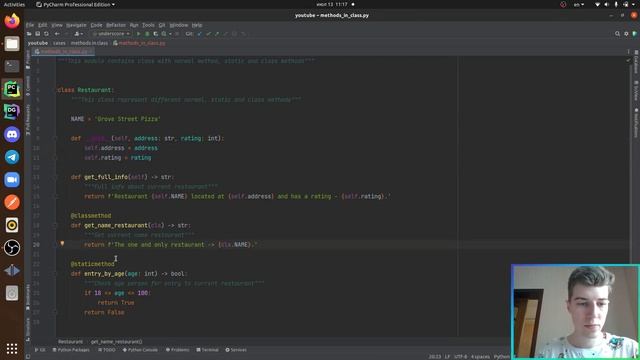Screen dimensions: 640x360
Task: Click the Reload from disk toolbar icon
Action: pyautogui.click(x=46, y=34)
